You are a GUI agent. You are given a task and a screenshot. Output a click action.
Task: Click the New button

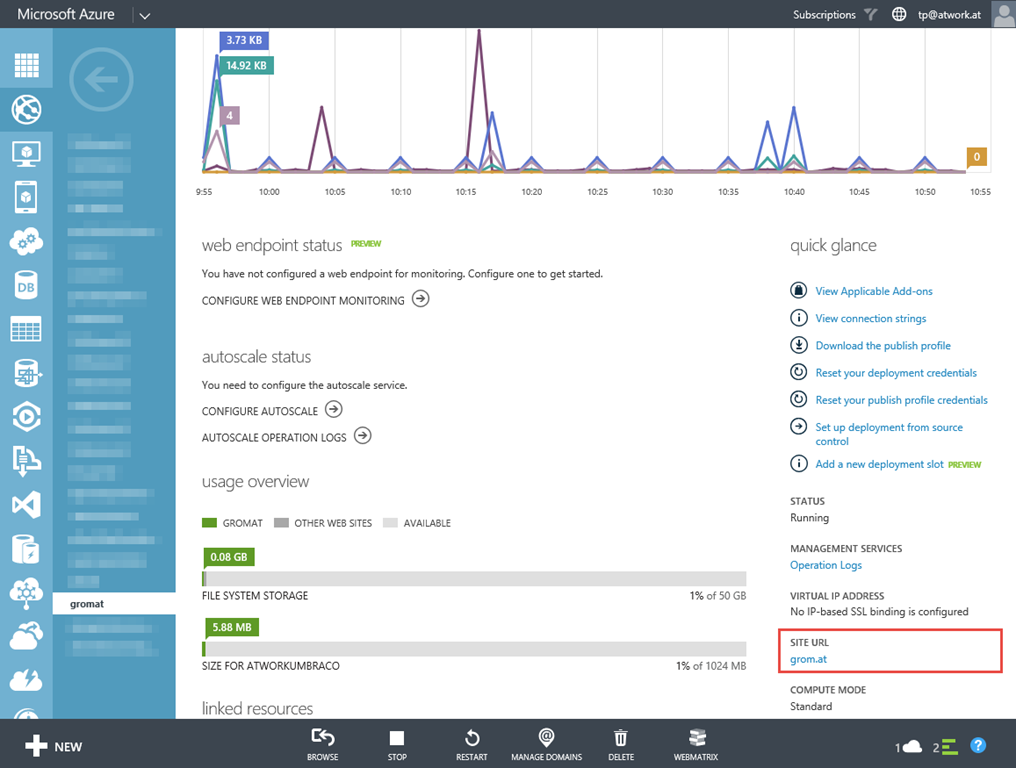[x=55, y=746]
